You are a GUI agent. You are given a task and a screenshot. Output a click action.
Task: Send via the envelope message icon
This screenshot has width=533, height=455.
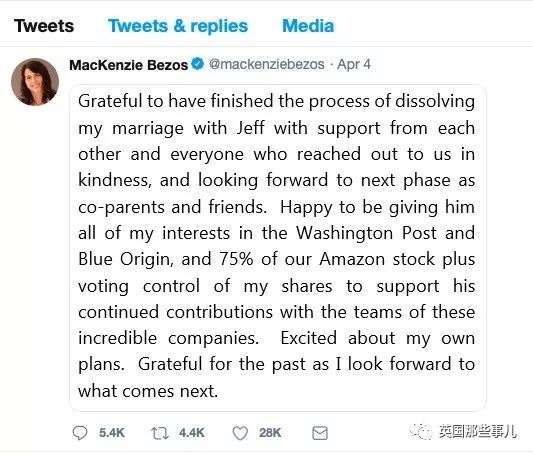click(320, 433)
